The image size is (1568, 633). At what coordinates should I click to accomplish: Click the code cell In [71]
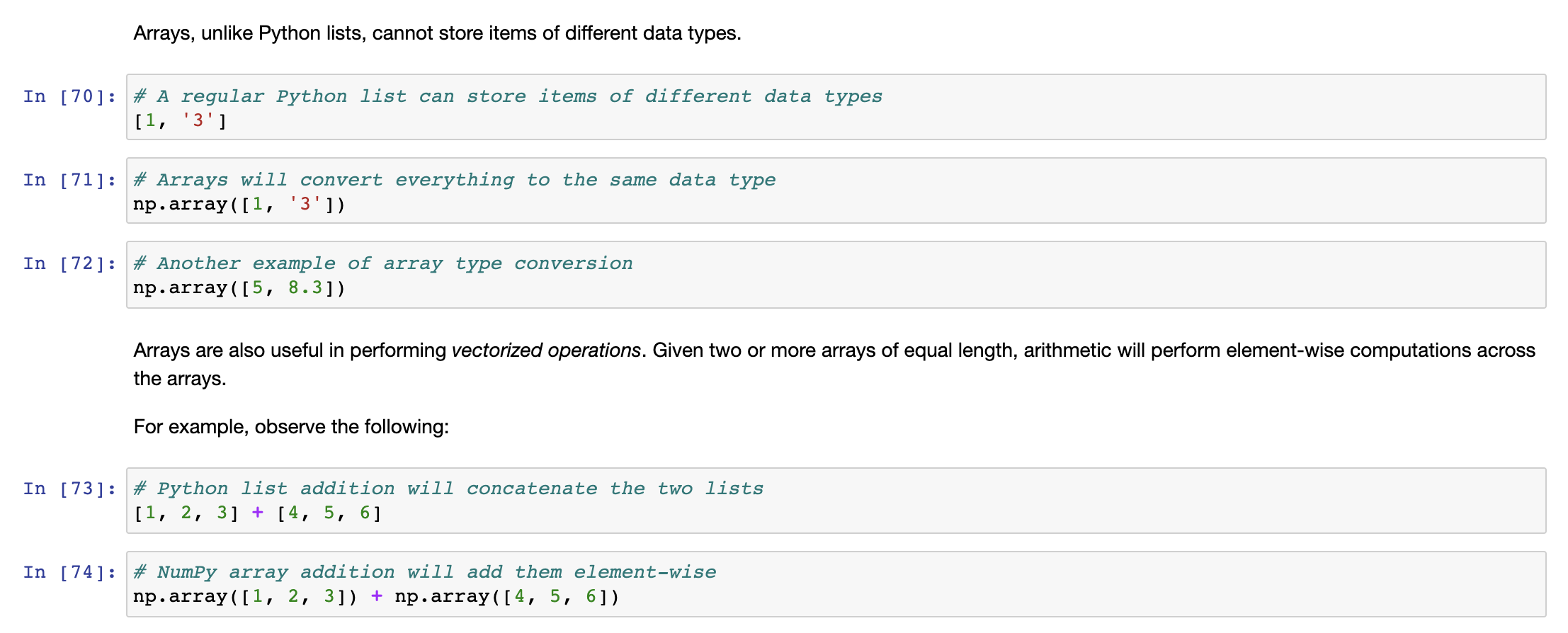[x=836, y=190]
